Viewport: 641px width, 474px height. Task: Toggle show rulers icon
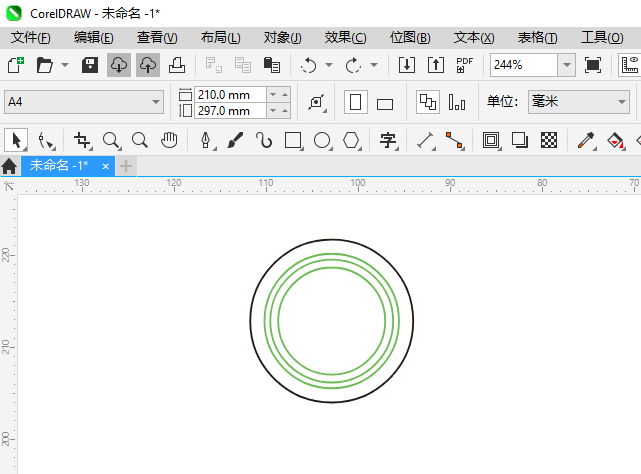click(630, 65)
